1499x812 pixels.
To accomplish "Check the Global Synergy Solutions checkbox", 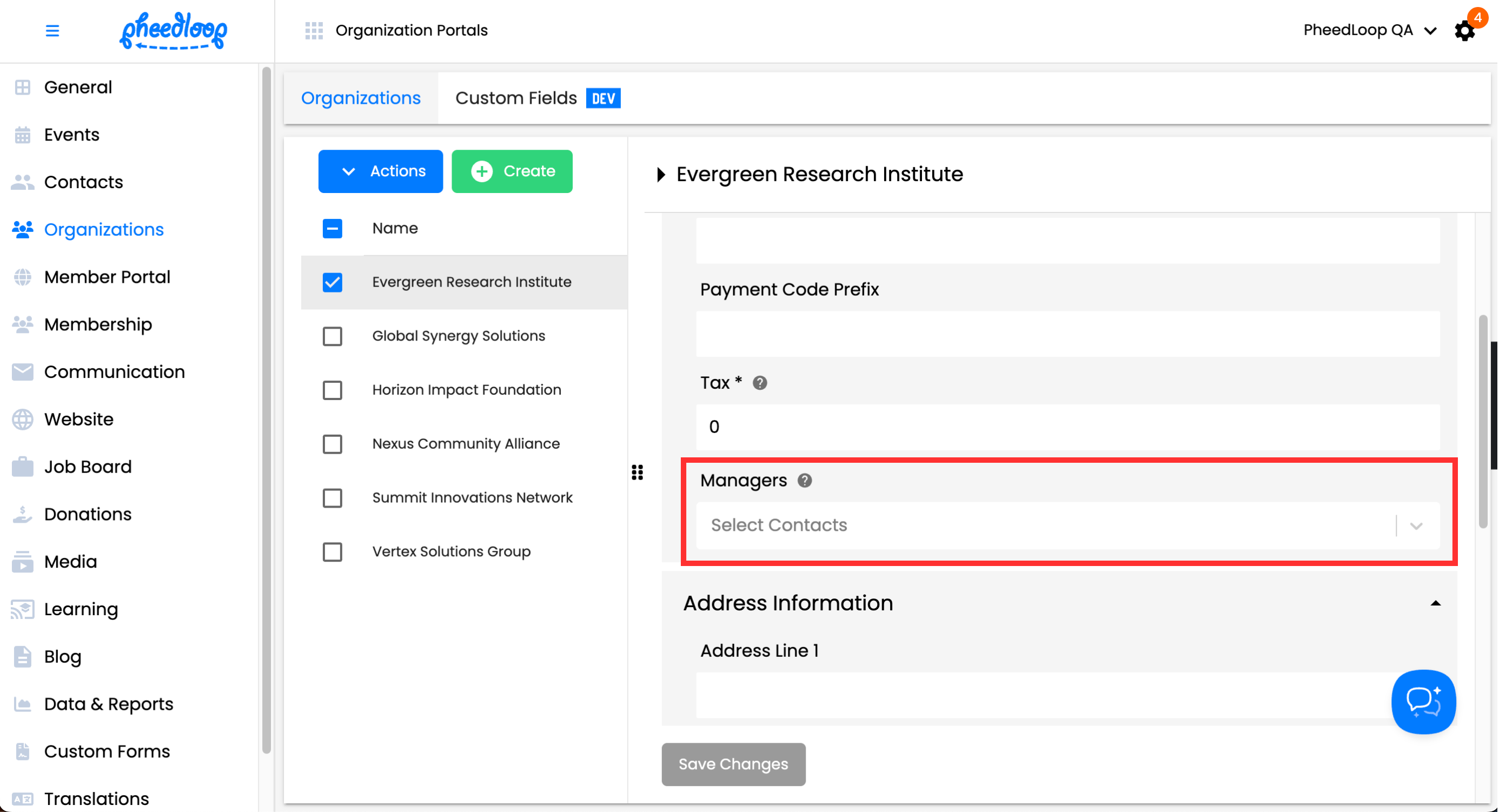I will [x=332, y=336].
